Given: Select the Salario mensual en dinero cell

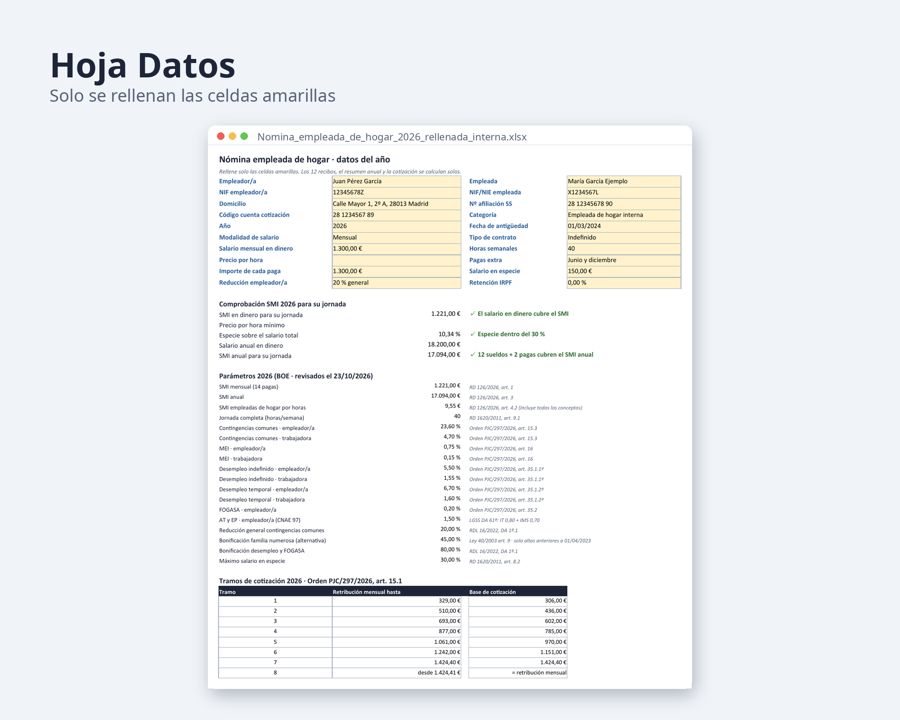Looking at the screenshot, I should pyautogui.click(x=396, y=249).
